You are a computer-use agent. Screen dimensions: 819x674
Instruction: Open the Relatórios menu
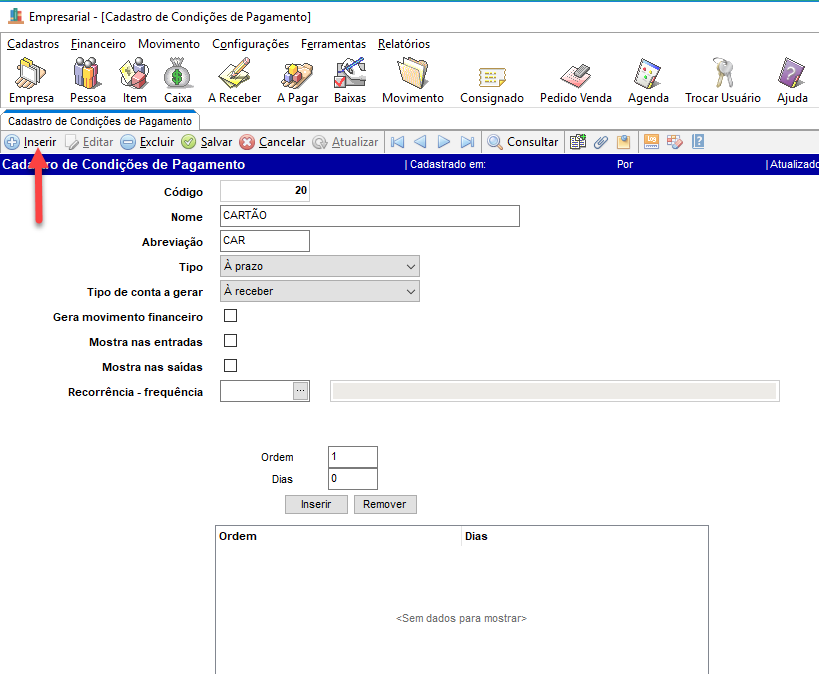click(x=404, y=44)
